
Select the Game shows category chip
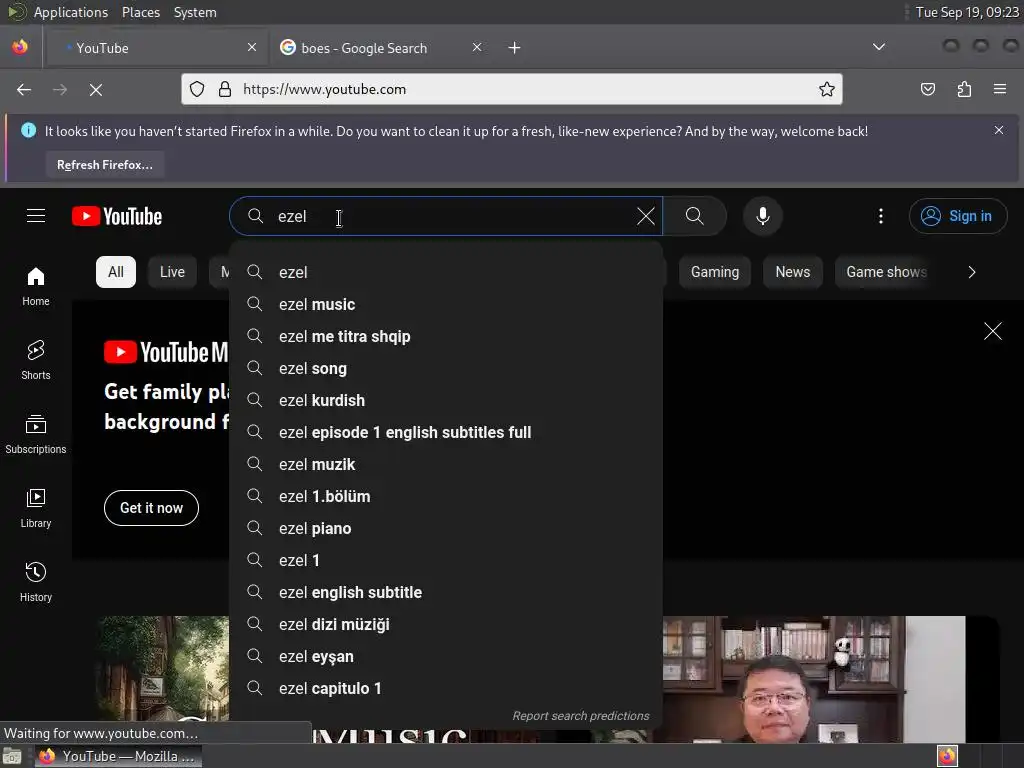[886, 272]
